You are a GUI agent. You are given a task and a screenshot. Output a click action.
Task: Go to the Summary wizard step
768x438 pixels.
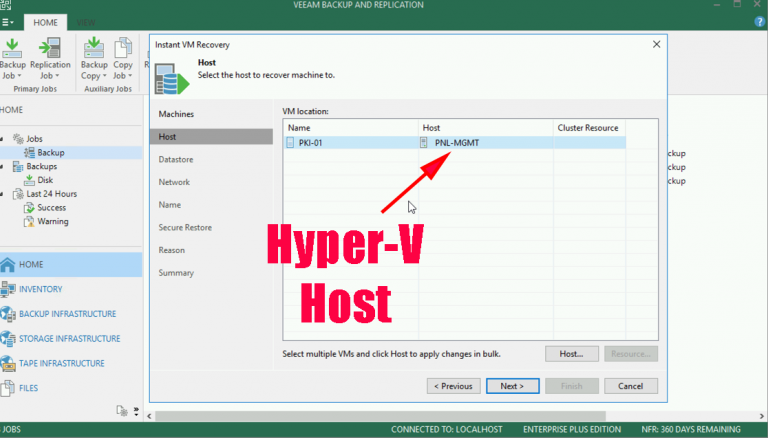coord(176,273)
